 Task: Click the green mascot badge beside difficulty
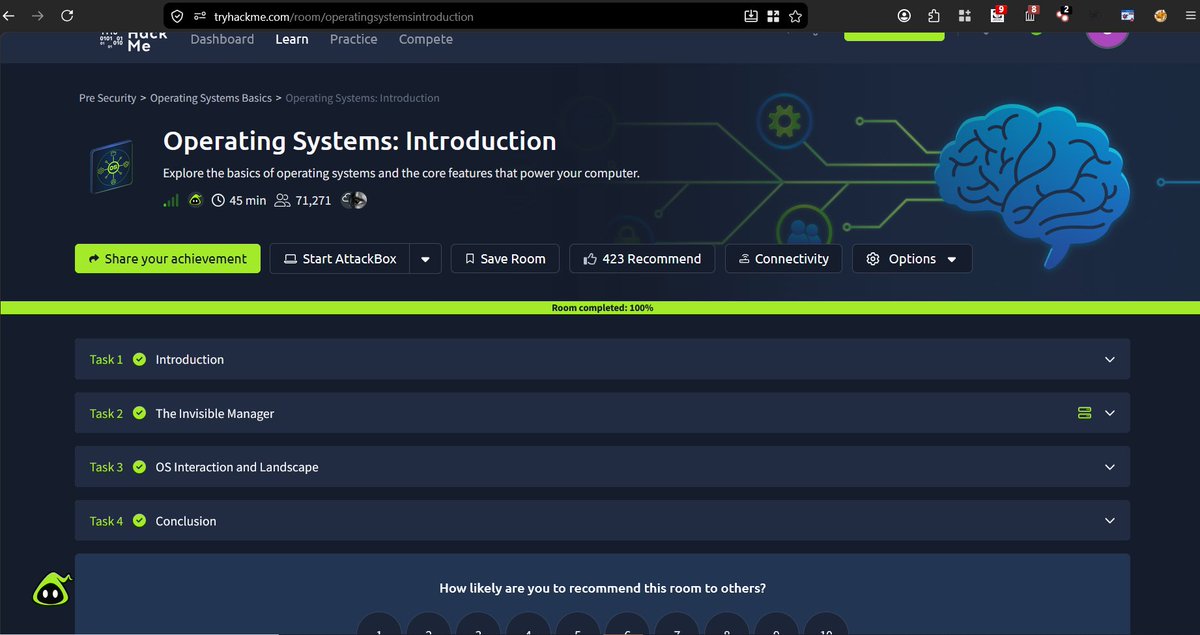196,200
